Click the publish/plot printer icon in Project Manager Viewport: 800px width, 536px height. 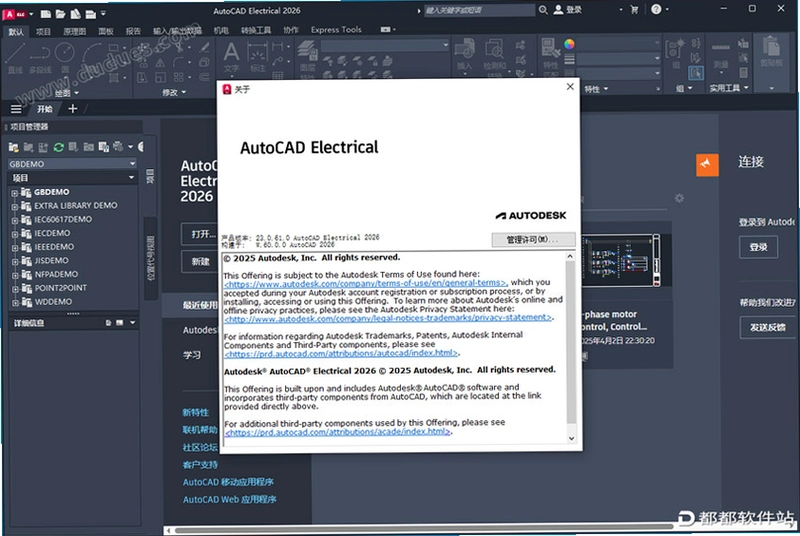(118, 147)
